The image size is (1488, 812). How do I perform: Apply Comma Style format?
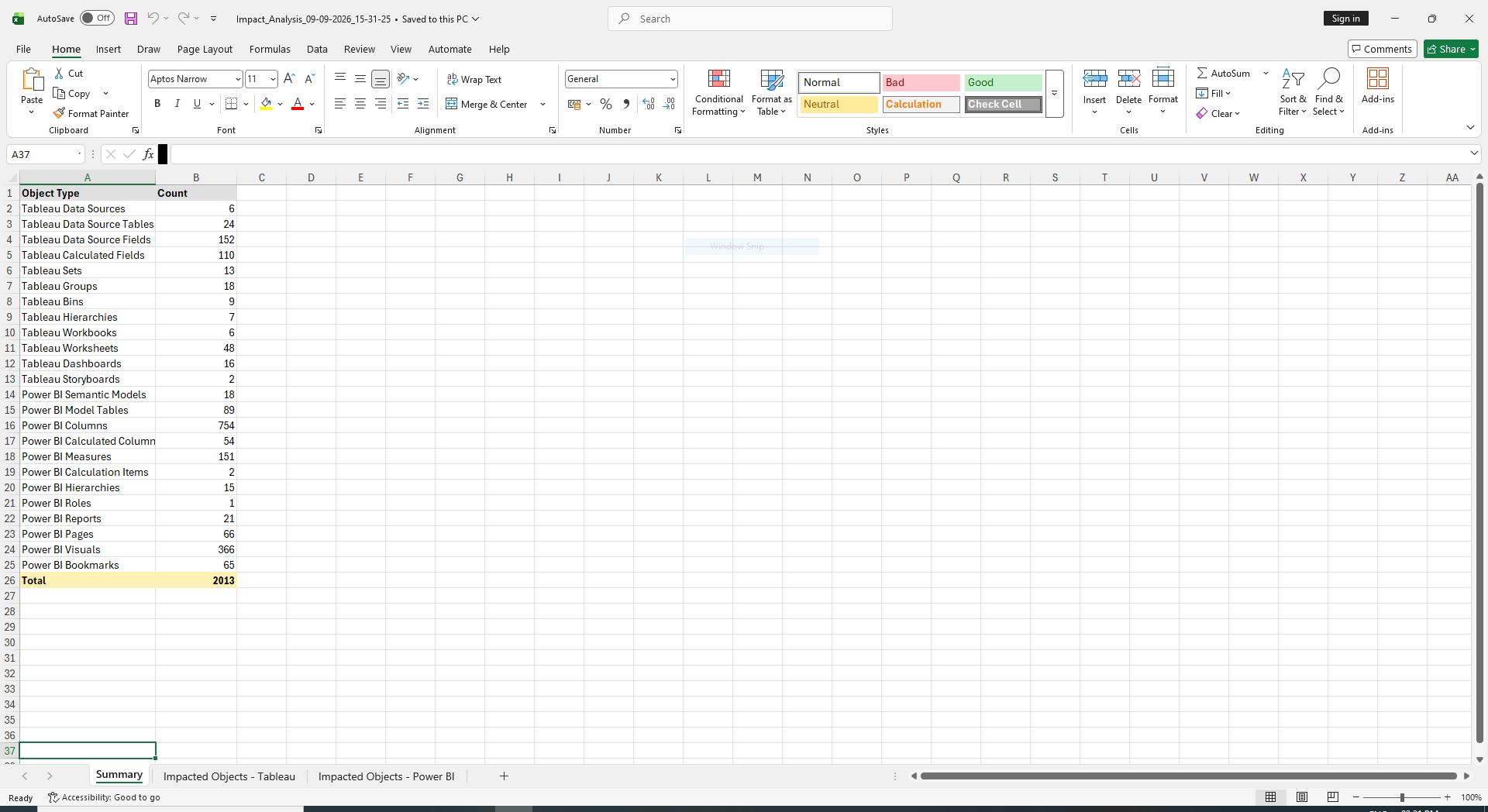(626, 104)
